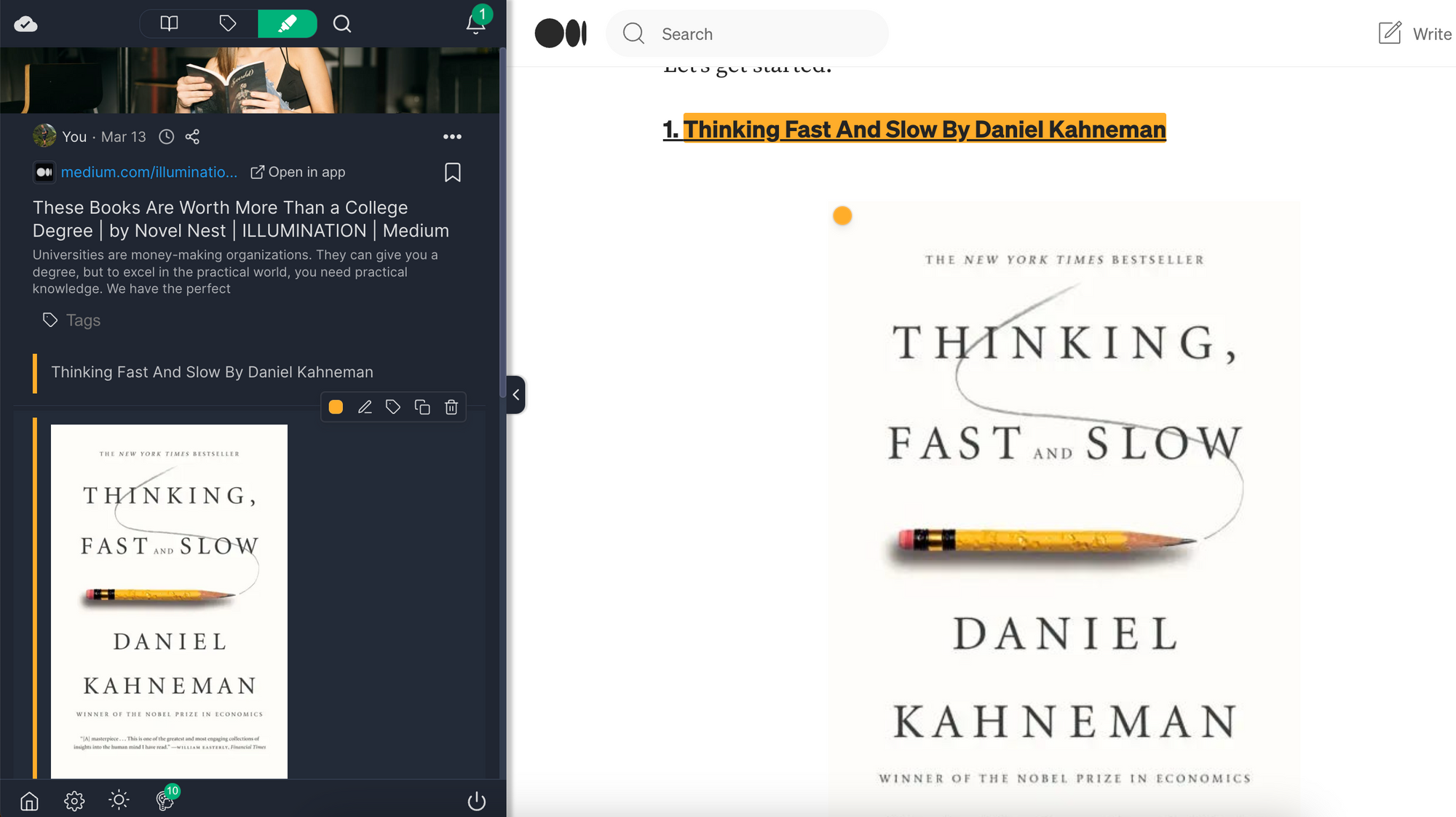
Task: Toggle the sidebar collapse arrow
Action: [517, 394]
